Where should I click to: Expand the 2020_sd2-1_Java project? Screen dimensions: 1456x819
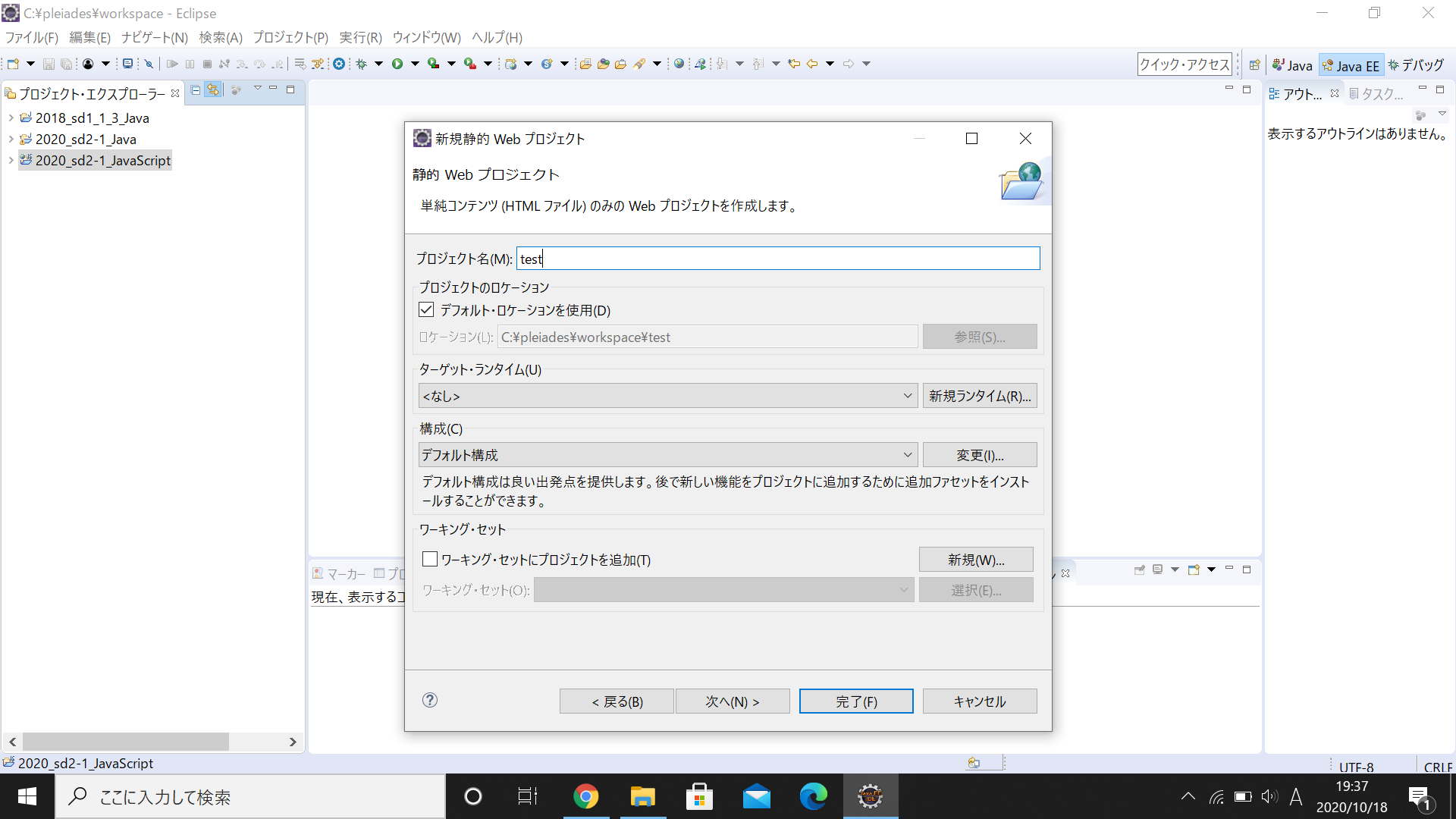point(11,139)
